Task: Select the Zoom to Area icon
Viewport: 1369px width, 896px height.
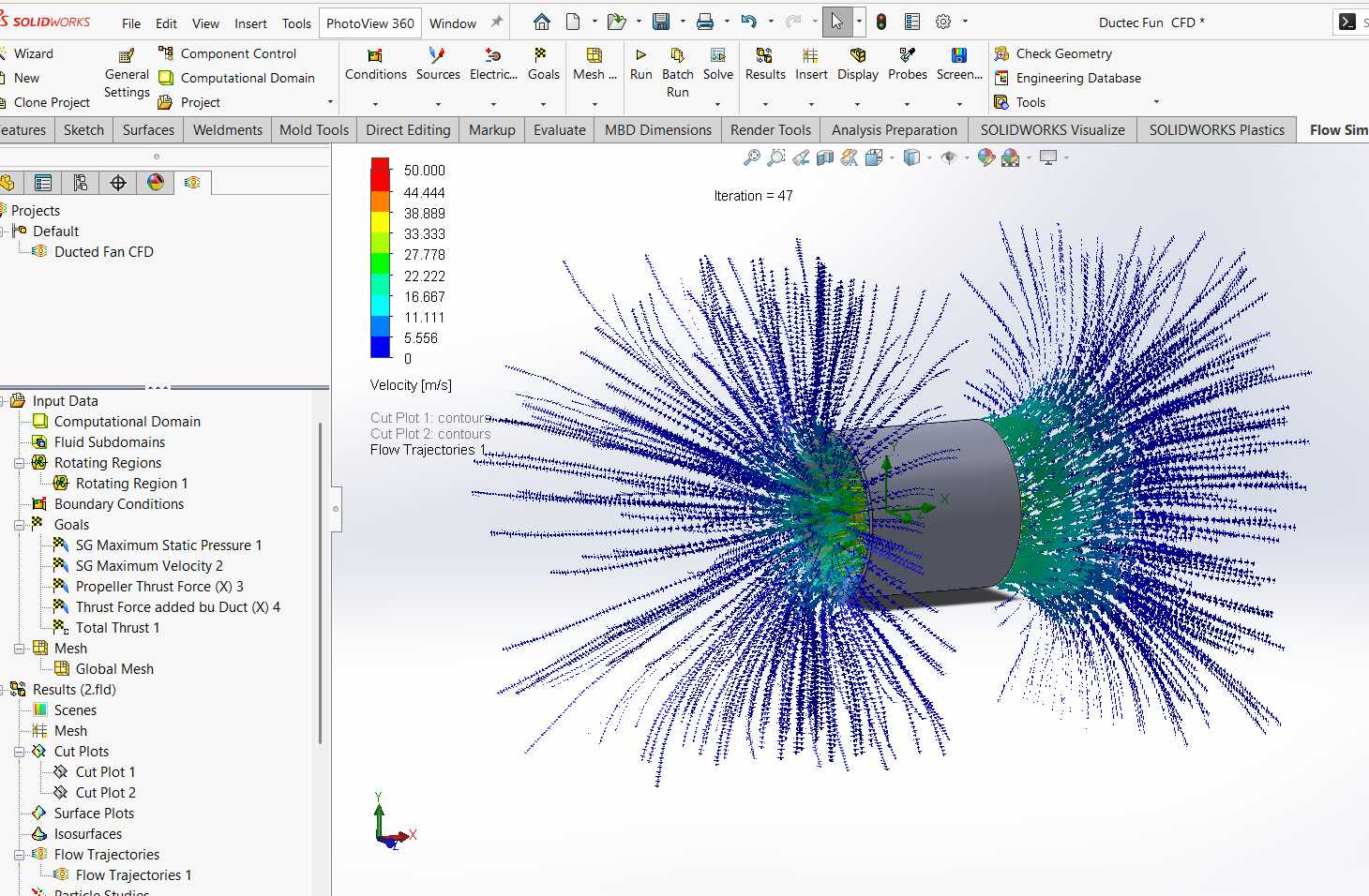Action: pyautogui.click(x=776, y=157)
